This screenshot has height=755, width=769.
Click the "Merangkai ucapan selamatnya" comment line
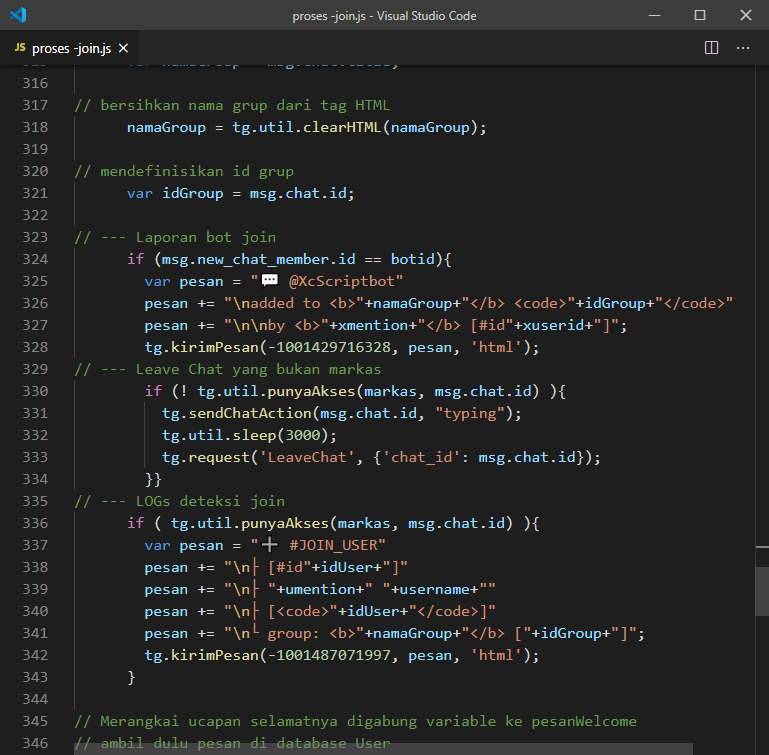point(355,721)
